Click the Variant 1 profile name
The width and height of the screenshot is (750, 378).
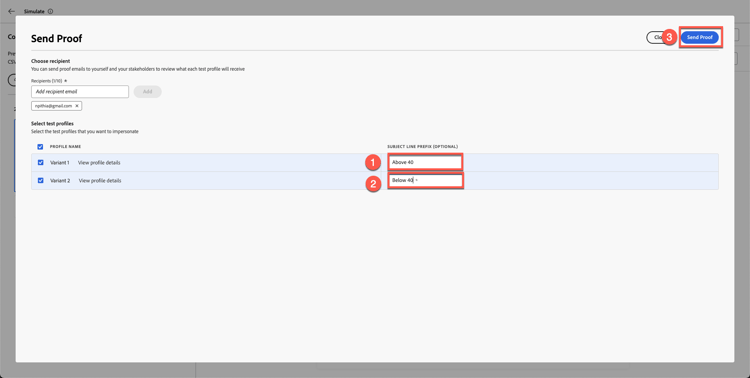tap(60, 163)
